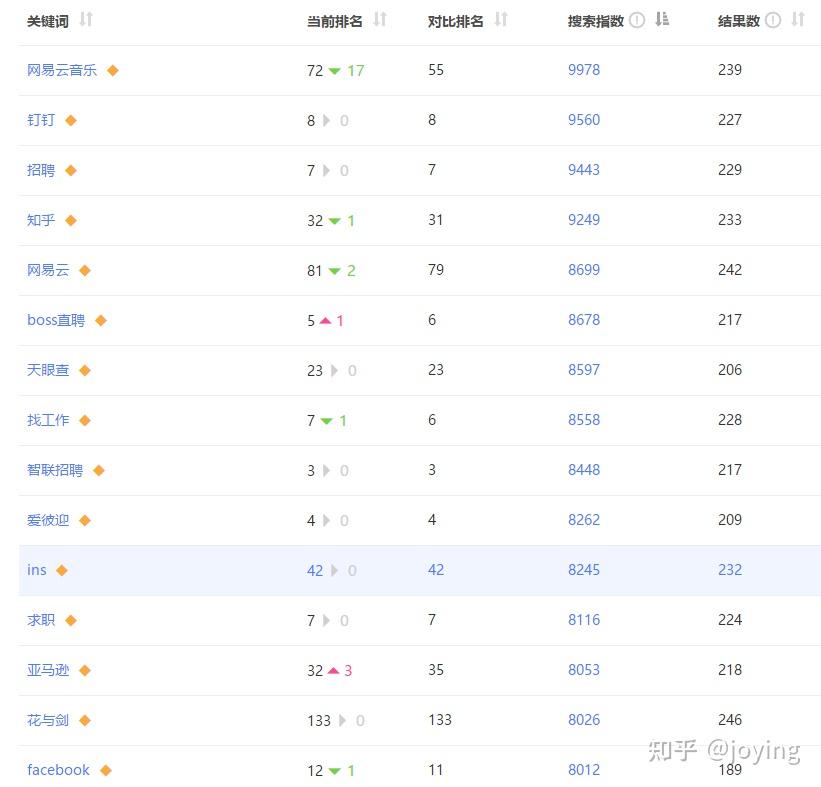The image size is (821, 787).
Task: Click the orange diamond next to ins
Action: (62, 570)
